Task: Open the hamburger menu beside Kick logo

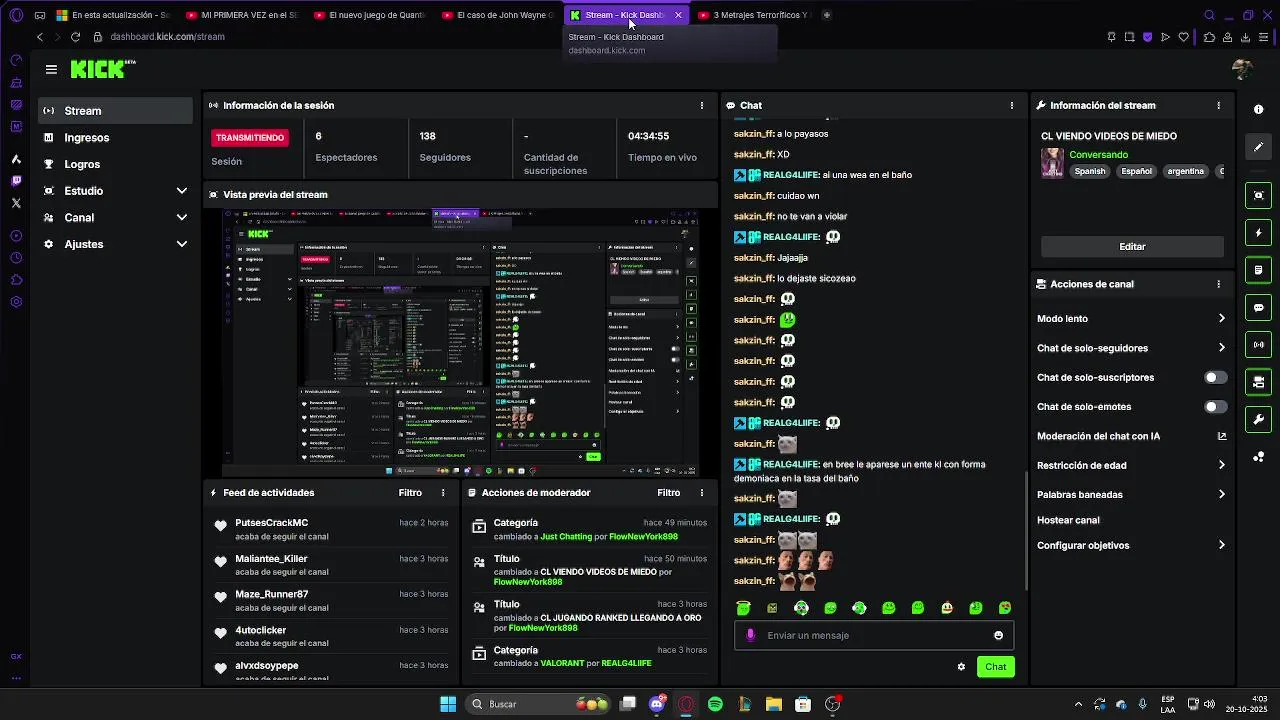Action: point(51,69)
